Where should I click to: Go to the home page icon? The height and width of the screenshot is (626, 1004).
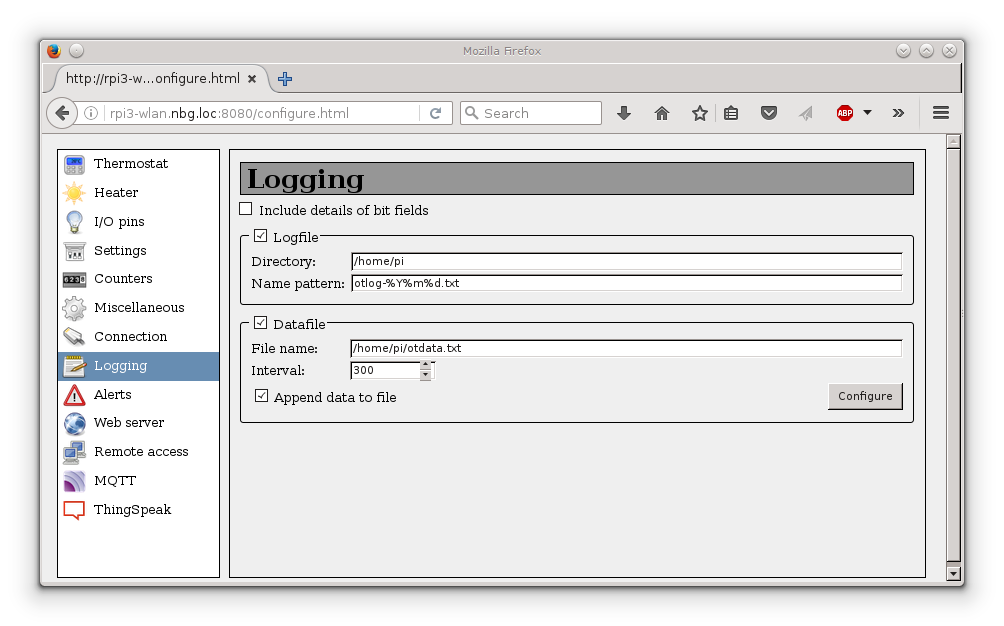point(662,113)
